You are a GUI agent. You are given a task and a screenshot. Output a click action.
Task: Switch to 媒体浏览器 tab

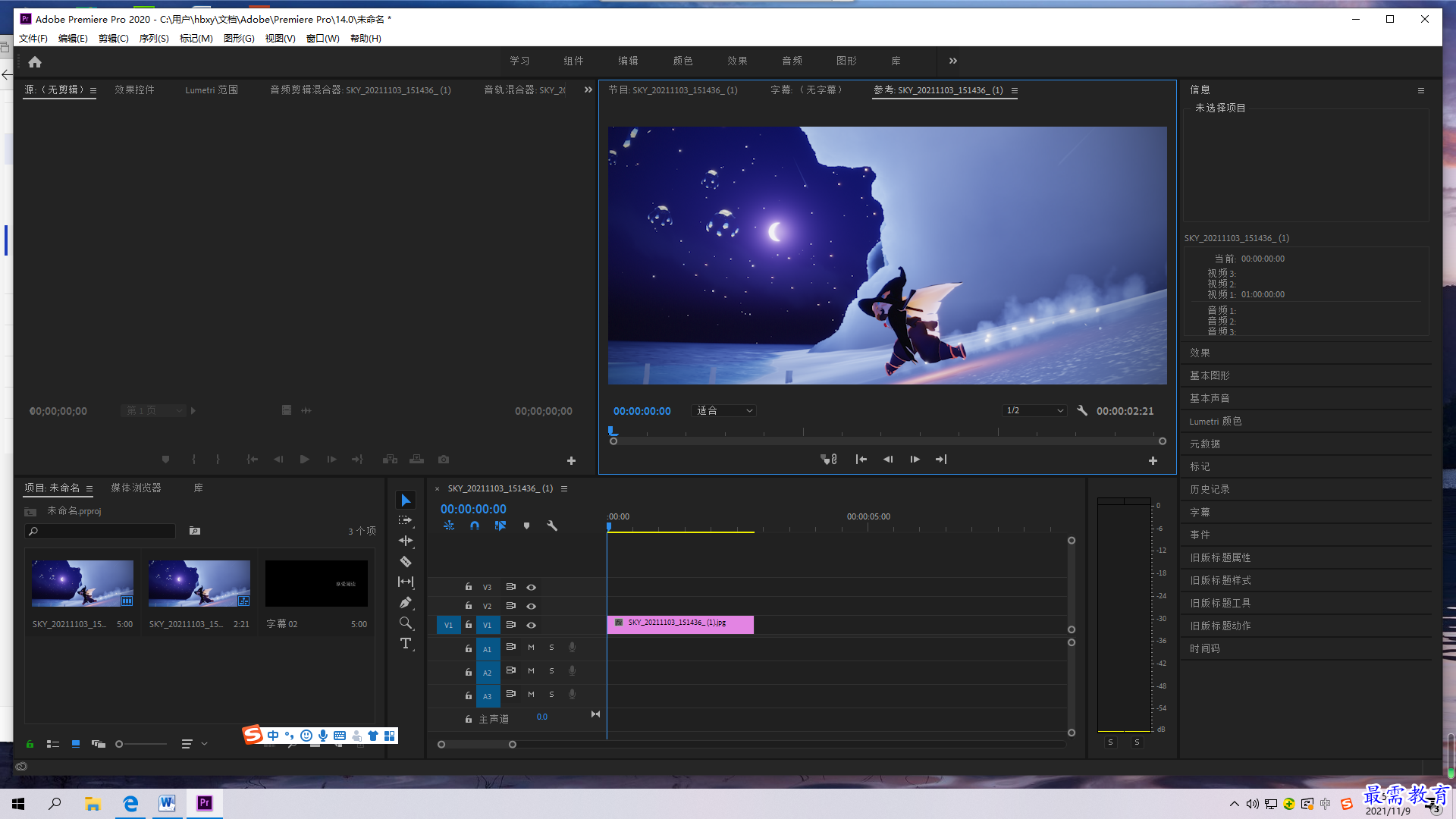tap(136, 488)
